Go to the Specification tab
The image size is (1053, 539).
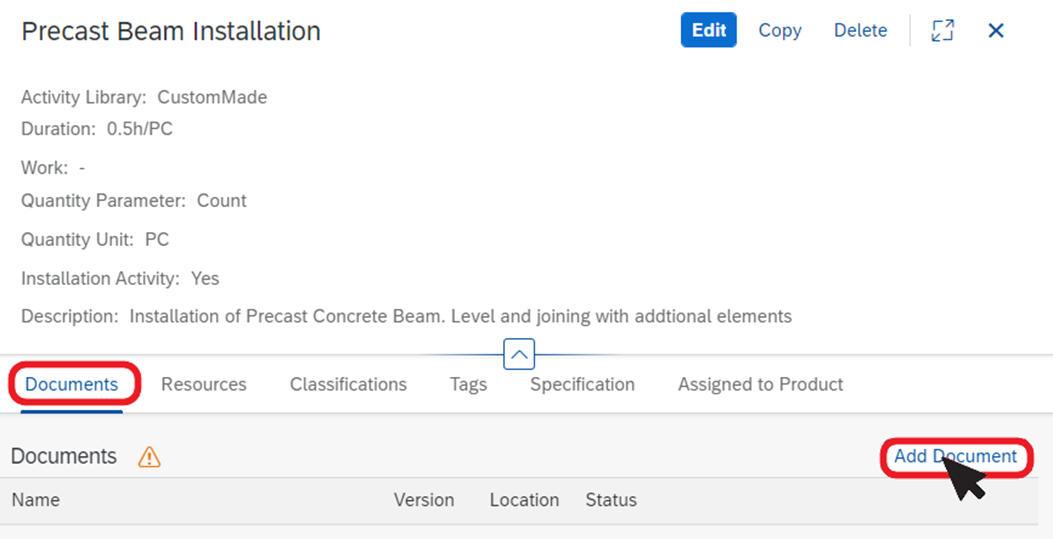coord(582,385)
